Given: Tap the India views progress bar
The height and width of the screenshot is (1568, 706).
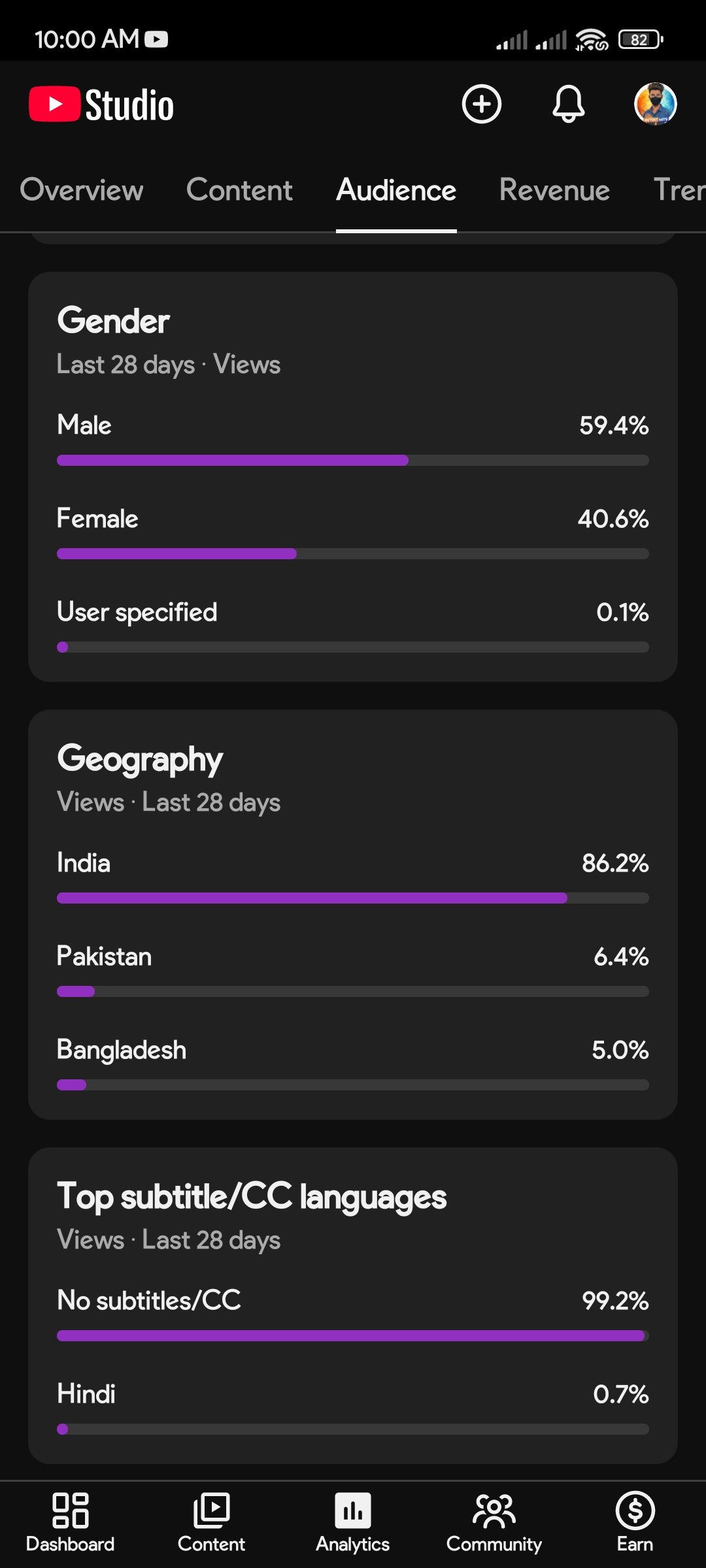Looking at the screenshot, I should tap(353, 898).
